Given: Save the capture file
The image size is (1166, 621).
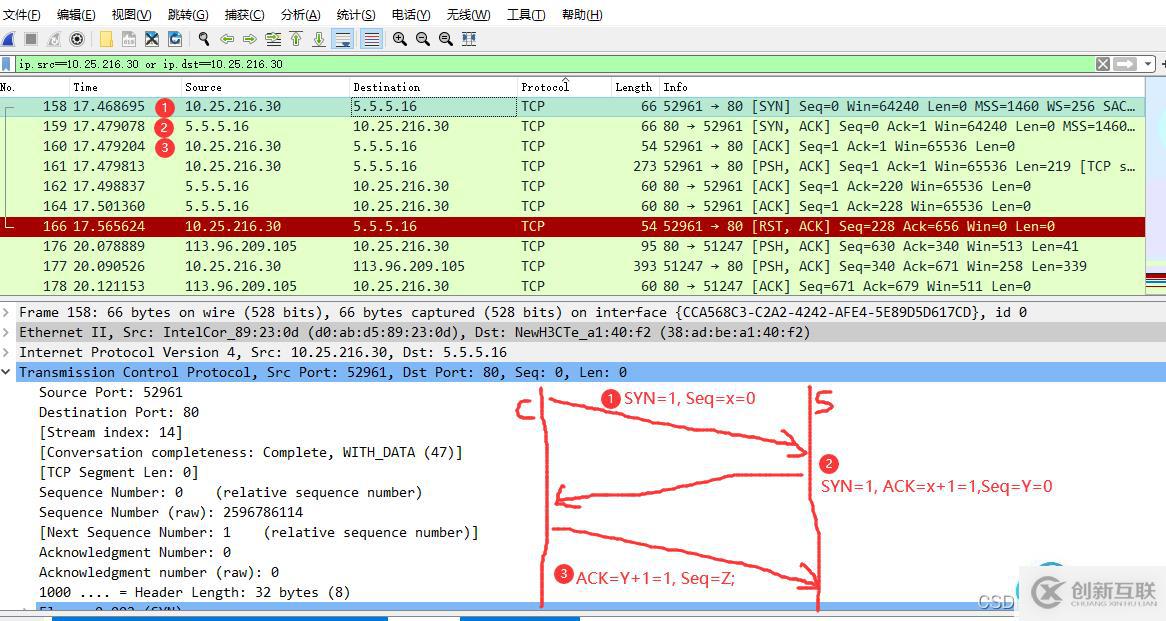Looking at the screenshot, I should [x=129, y=39].
